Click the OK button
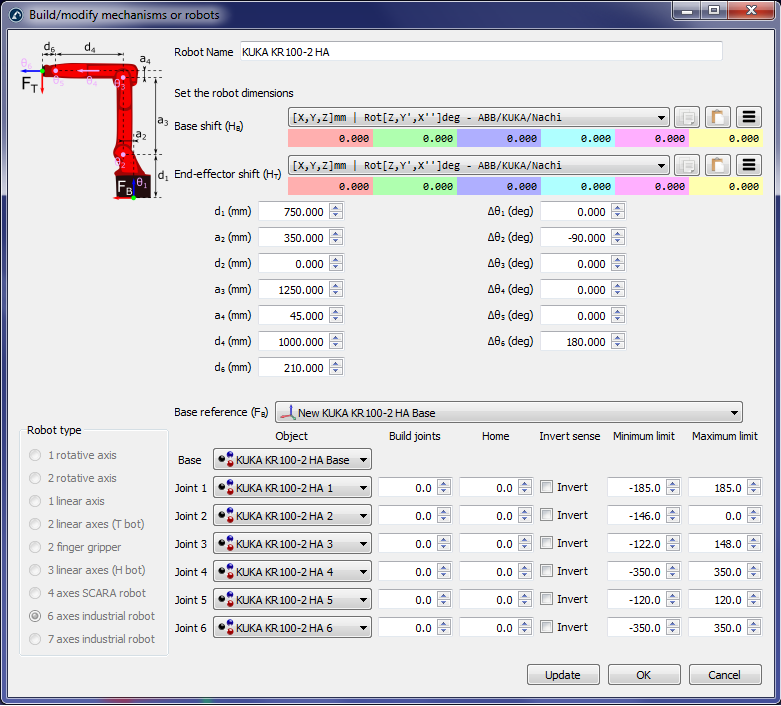This screenshot has height=706, width=781. 643,675
